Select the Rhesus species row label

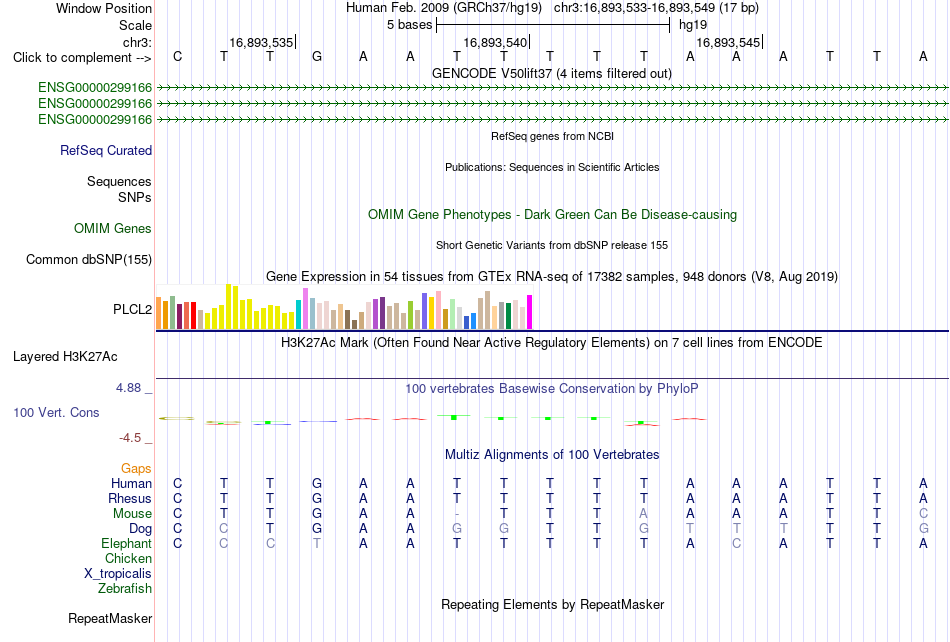pos(130,498)
